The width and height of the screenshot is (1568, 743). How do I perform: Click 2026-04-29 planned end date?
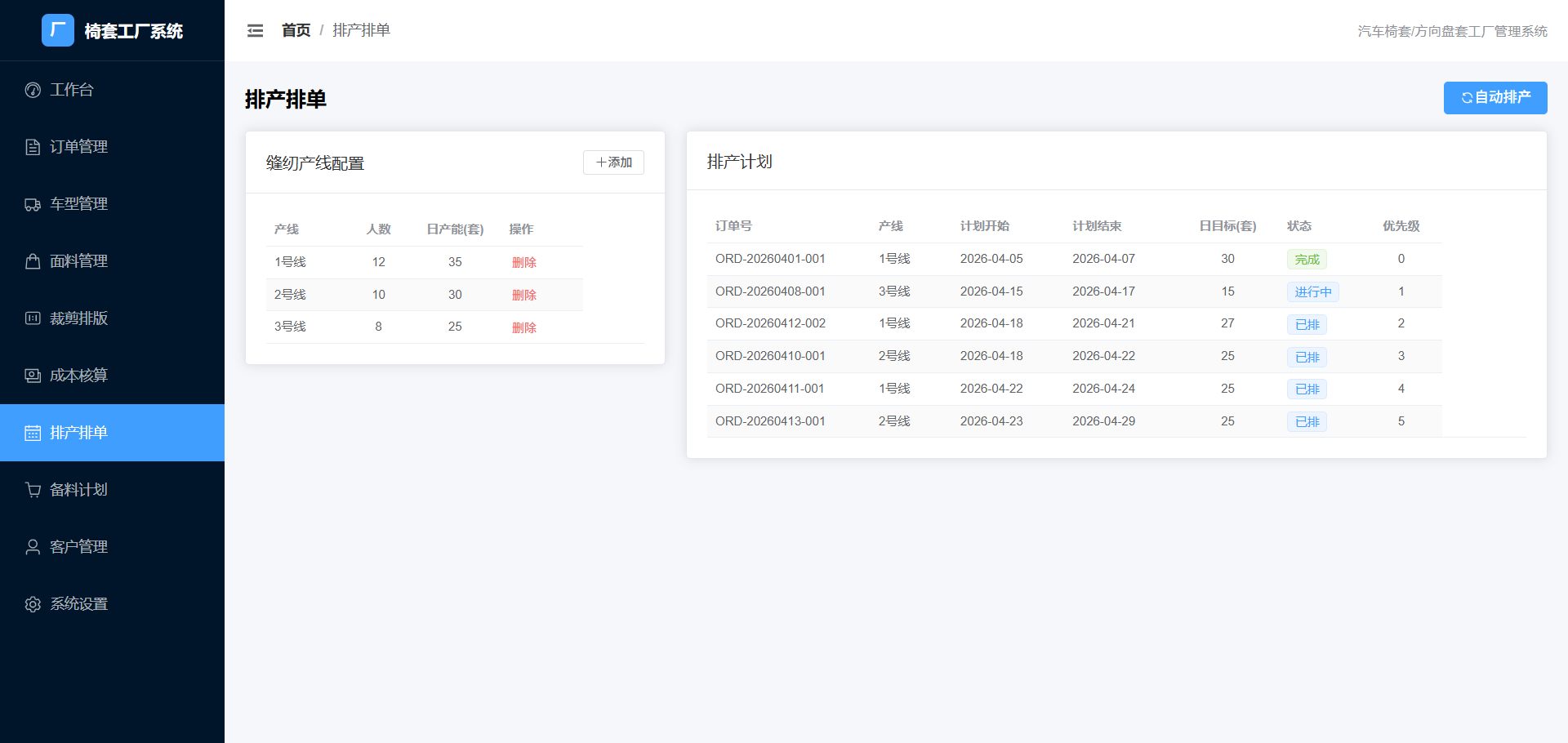pyautogui.click(x=1103, y=421)
